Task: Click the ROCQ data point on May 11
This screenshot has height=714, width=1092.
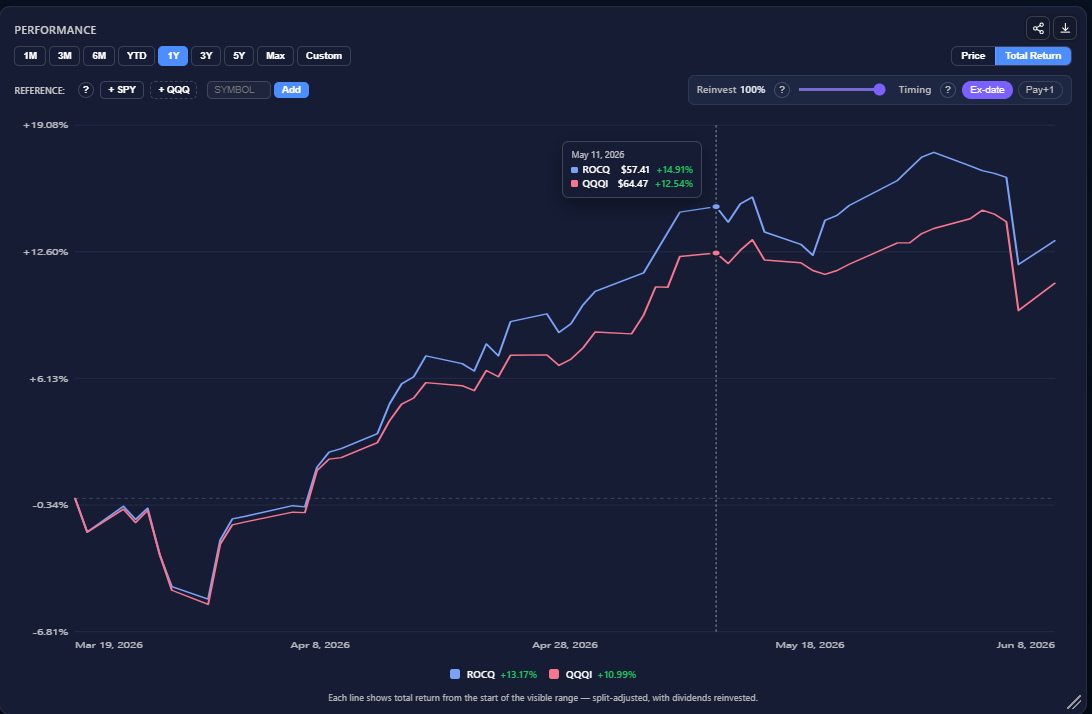Action: [716, 207]
